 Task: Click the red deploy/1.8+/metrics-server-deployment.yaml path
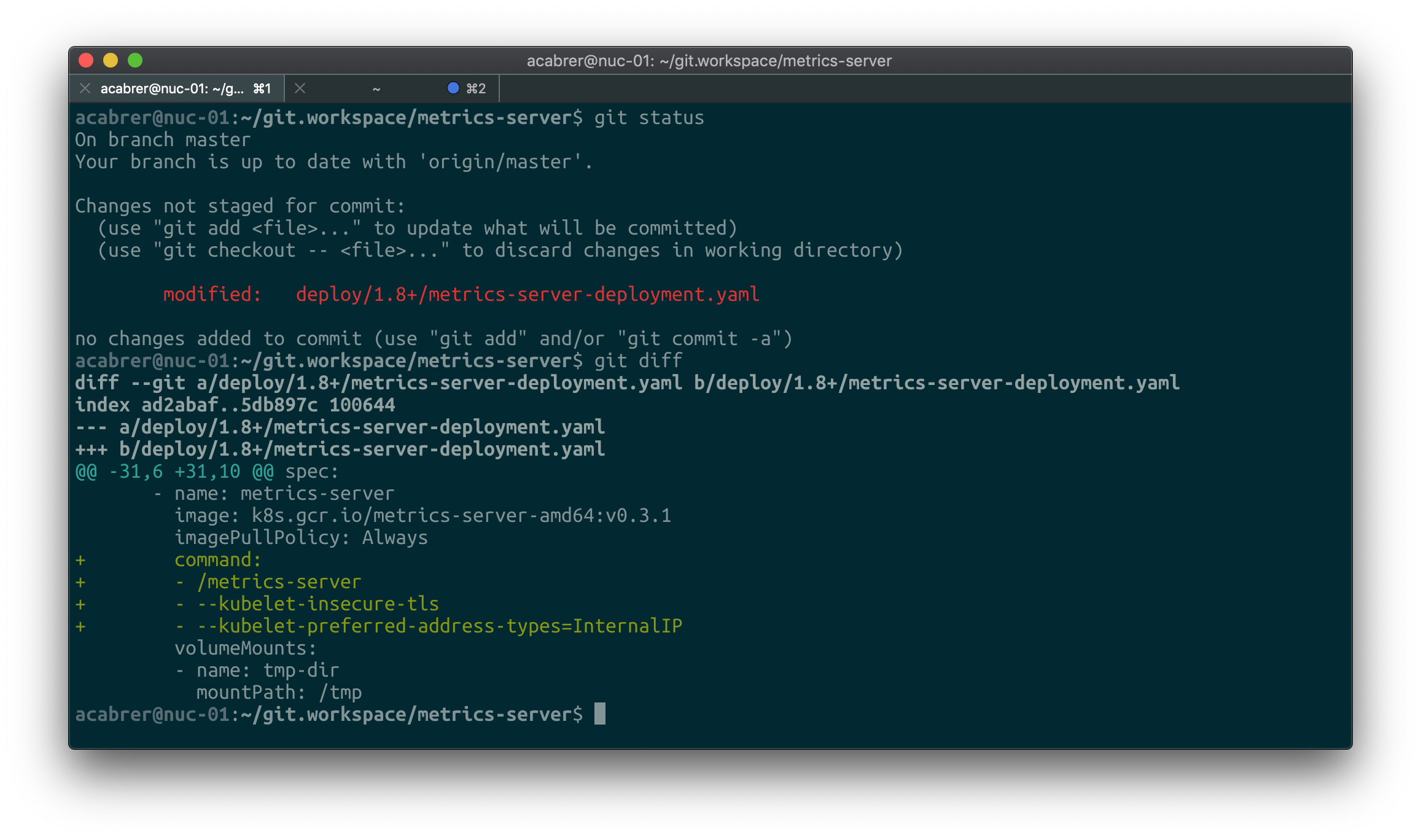coord(528,294)
